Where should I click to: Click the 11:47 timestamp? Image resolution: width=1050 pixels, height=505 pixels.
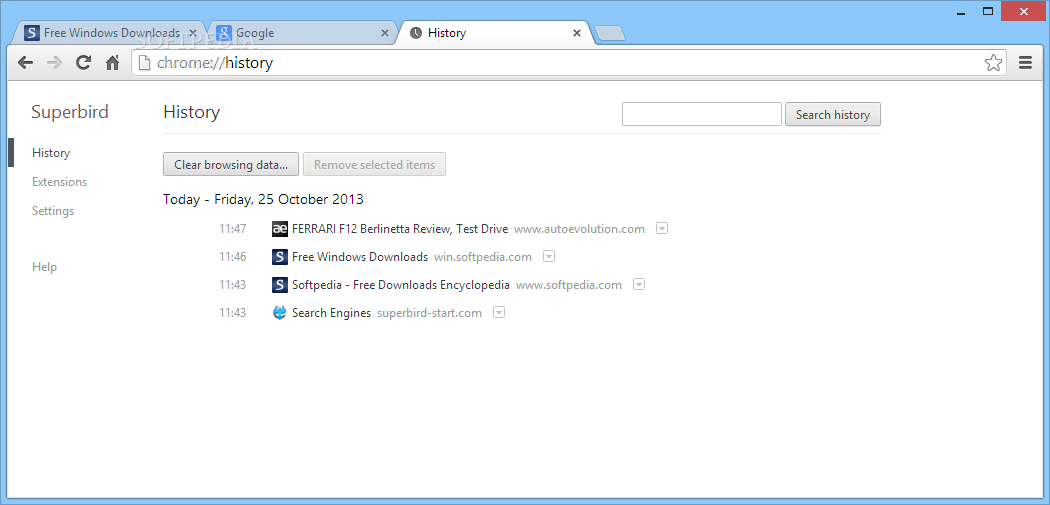click(x=232, y=229)
